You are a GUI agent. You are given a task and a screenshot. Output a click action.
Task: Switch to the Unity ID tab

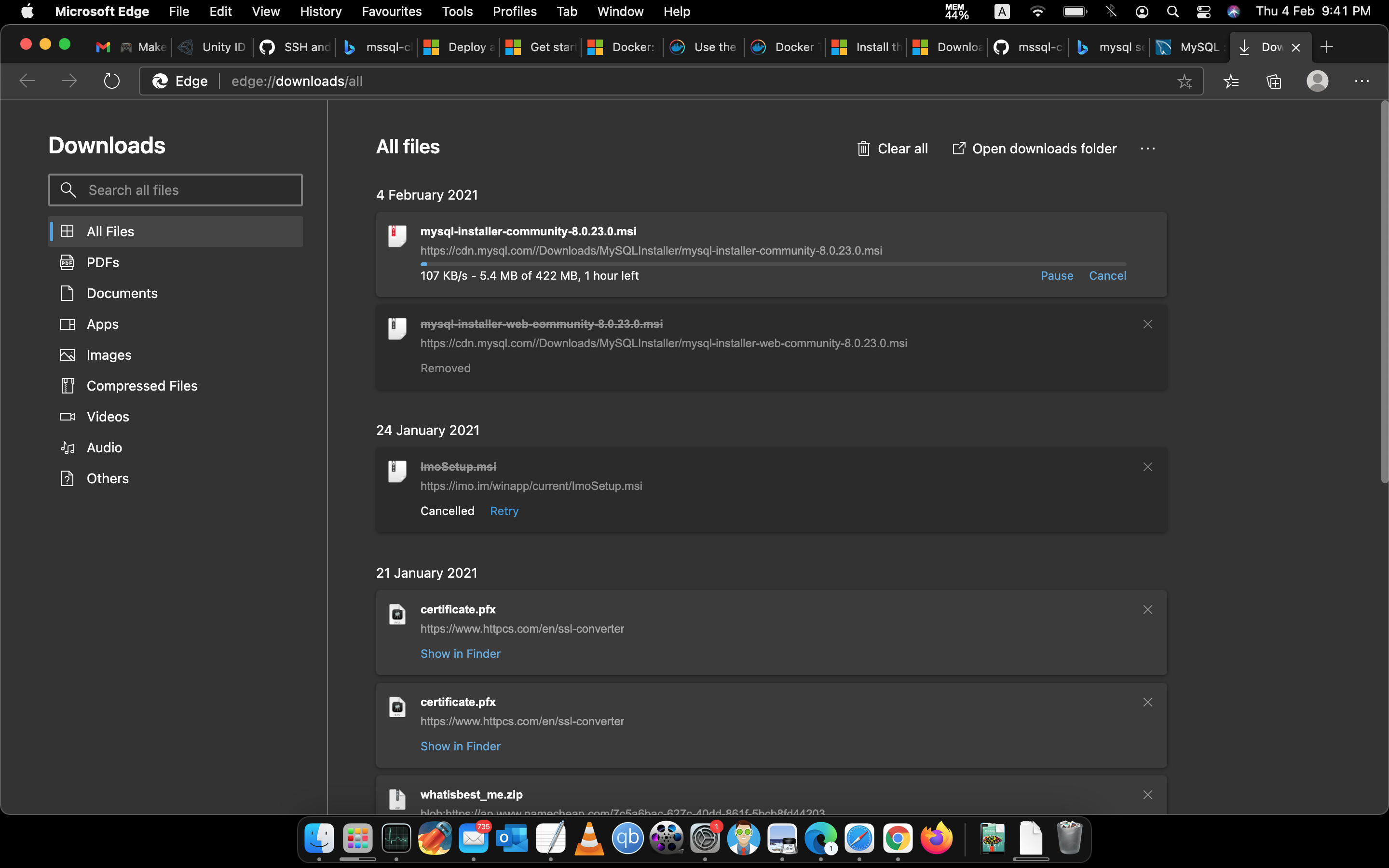pyautogui.click(x=212, y=47)
